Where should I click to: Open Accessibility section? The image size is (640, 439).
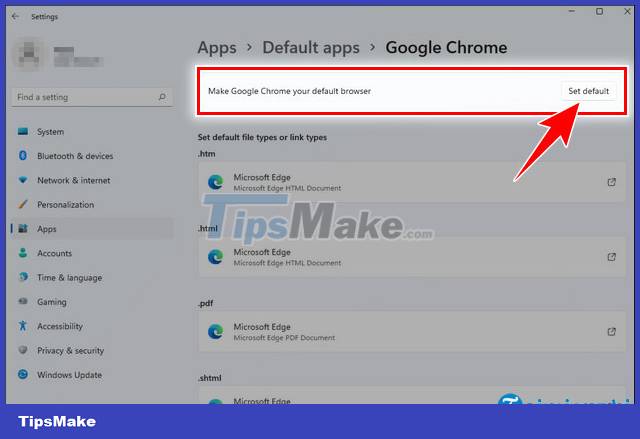(92, 326)
